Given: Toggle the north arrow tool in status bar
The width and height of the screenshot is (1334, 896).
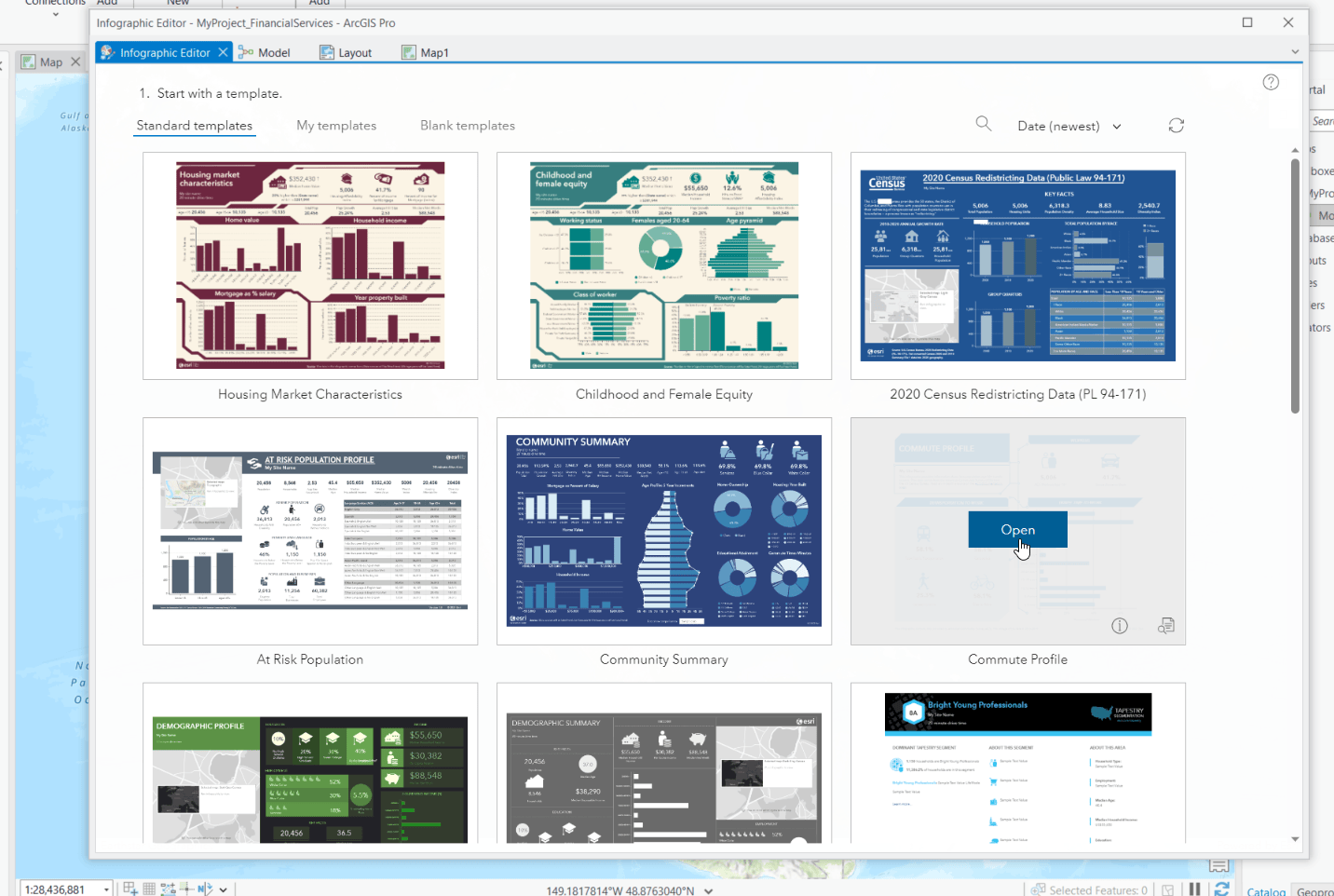Looking at the screenshot, I should (x=207, y=889).
